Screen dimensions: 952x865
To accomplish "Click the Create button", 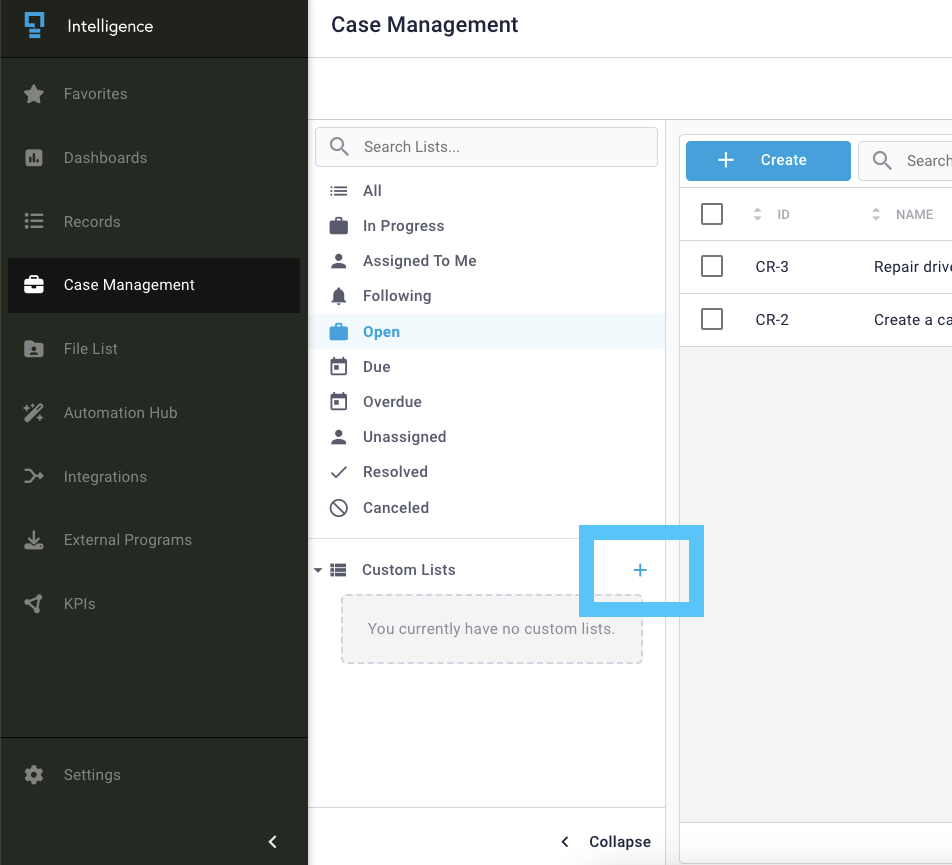I will (768, 161).
